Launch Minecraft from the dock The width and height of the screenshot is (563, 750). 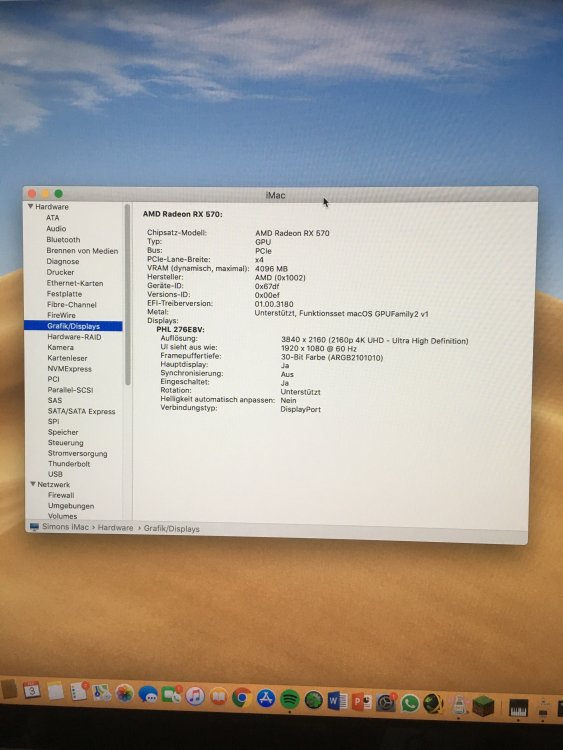[x=483, y=705]
